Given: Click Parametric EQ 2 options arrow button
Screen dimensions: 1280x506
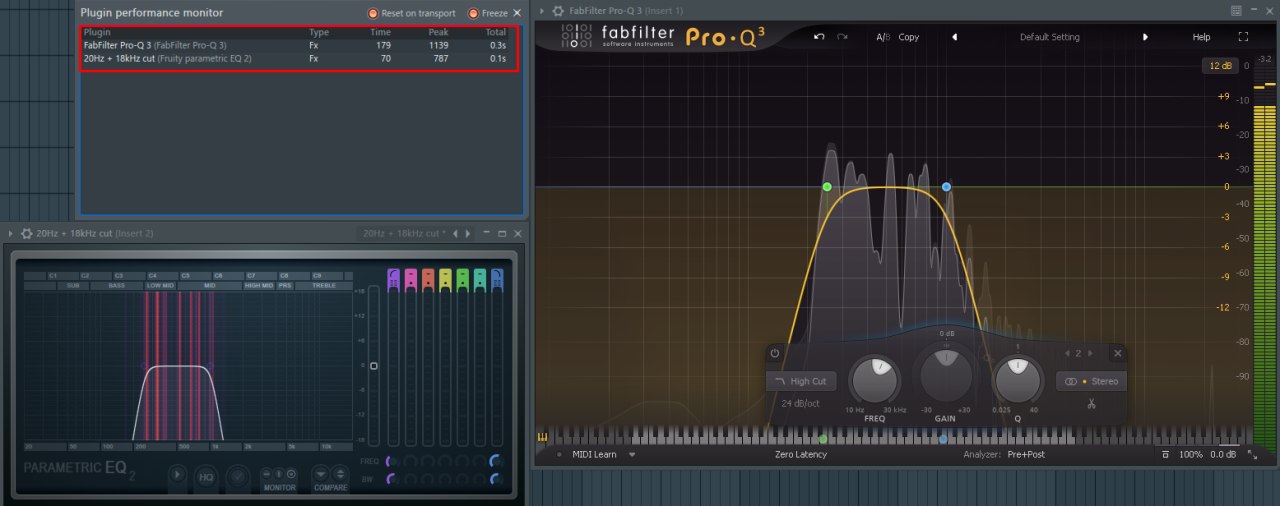Looking at the screenshot, I should pyautogui.click(x=177, y=475).
